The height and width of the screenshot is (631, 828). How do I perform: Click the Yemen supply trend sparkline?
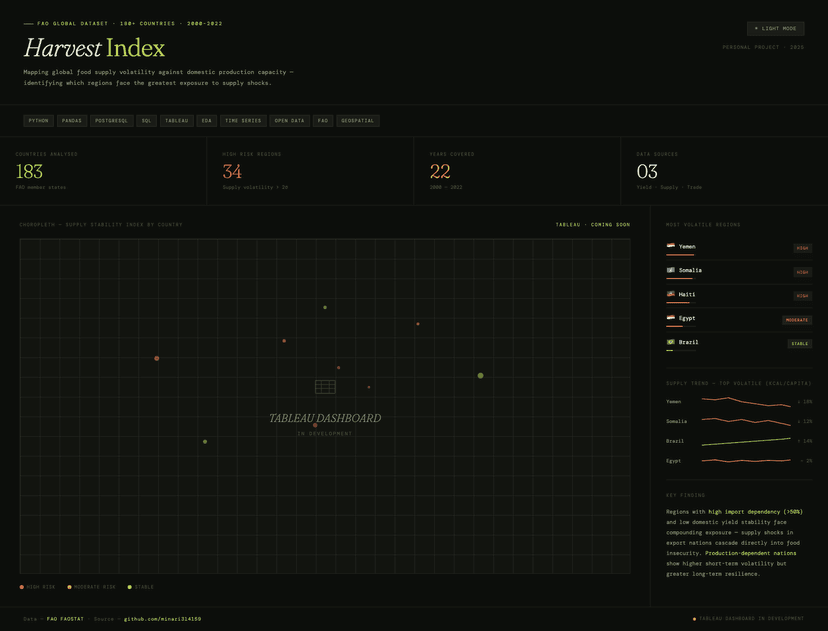click(746, 402)
